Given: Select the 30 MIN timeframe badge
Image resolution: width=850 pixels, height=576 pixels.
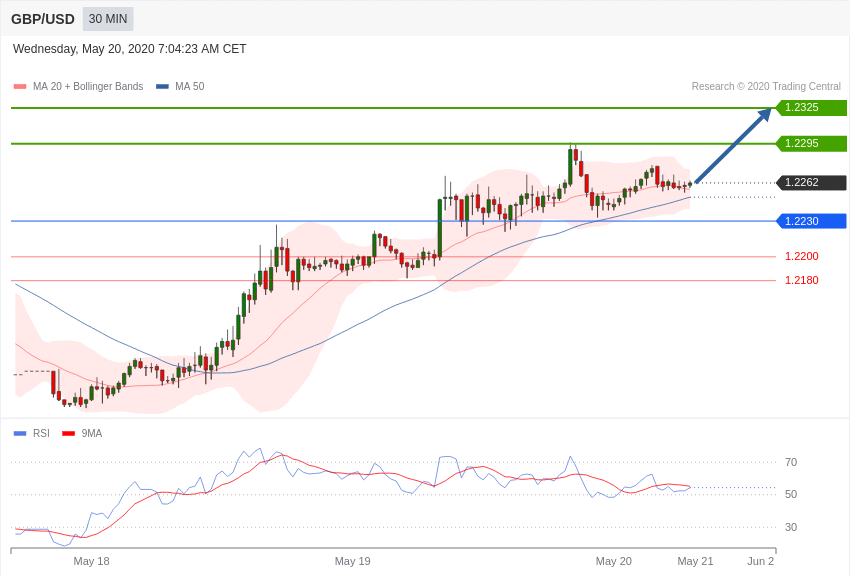Looking at the screenshot, I should tap(108, 19).
